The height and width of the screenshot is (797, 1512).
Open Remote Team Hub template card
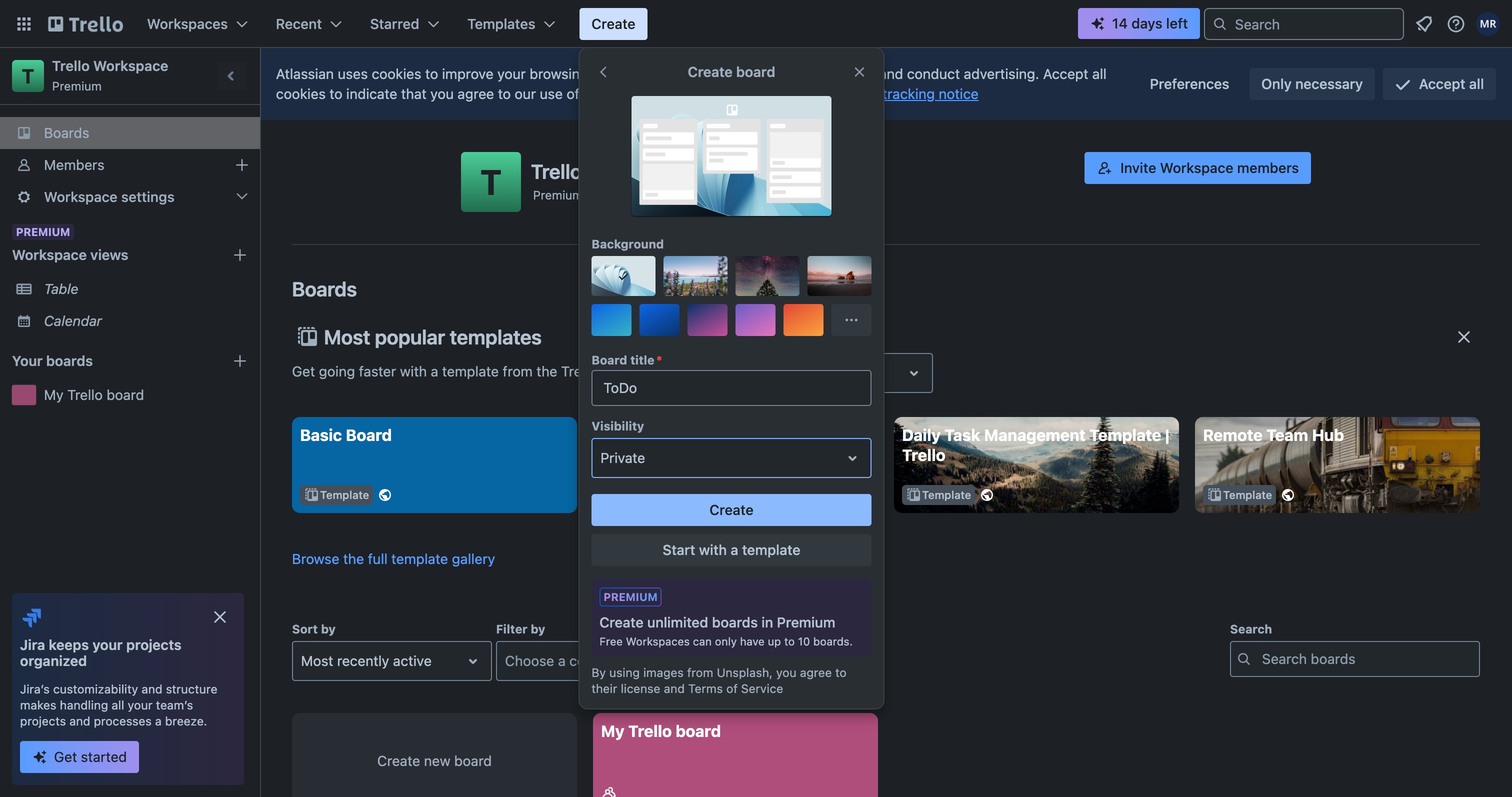(1337, 465)
